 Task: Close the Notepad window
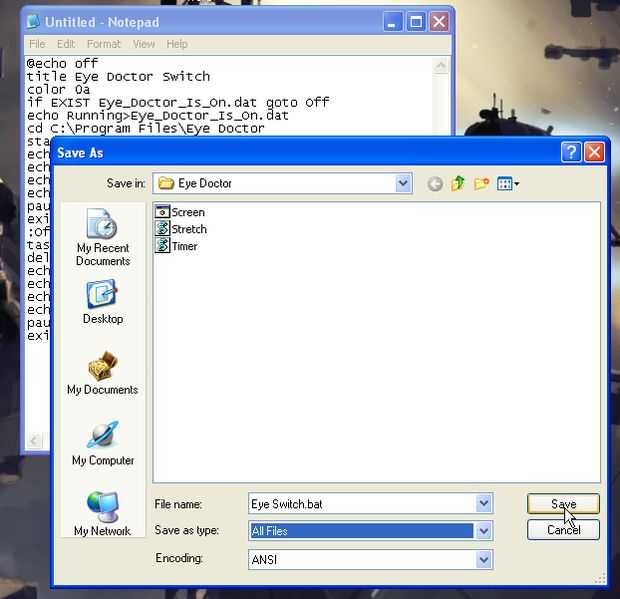coord(439,21)
